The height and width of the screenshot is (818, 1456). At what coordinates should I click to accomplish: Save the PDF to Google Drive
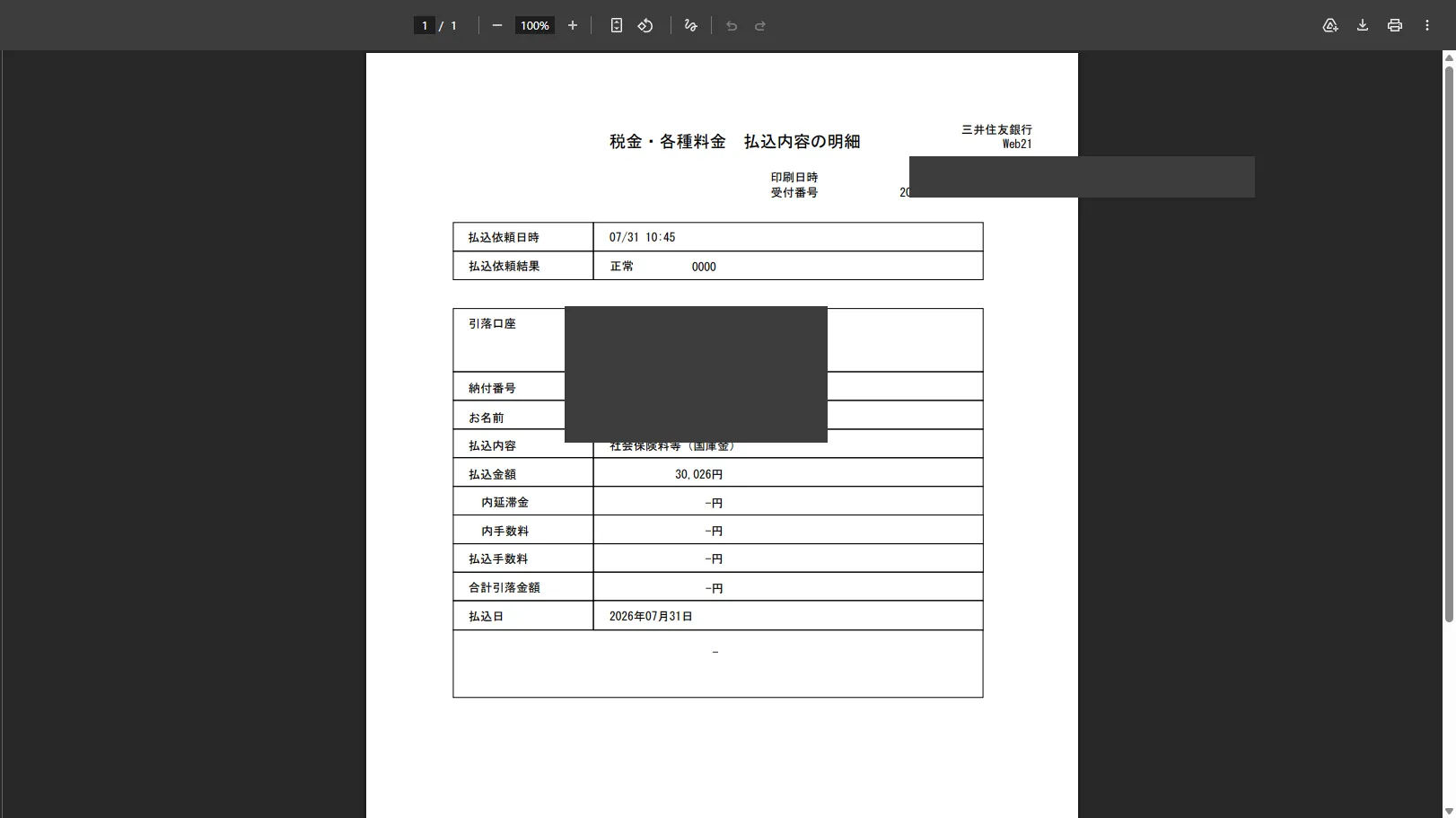[1330, 26]
